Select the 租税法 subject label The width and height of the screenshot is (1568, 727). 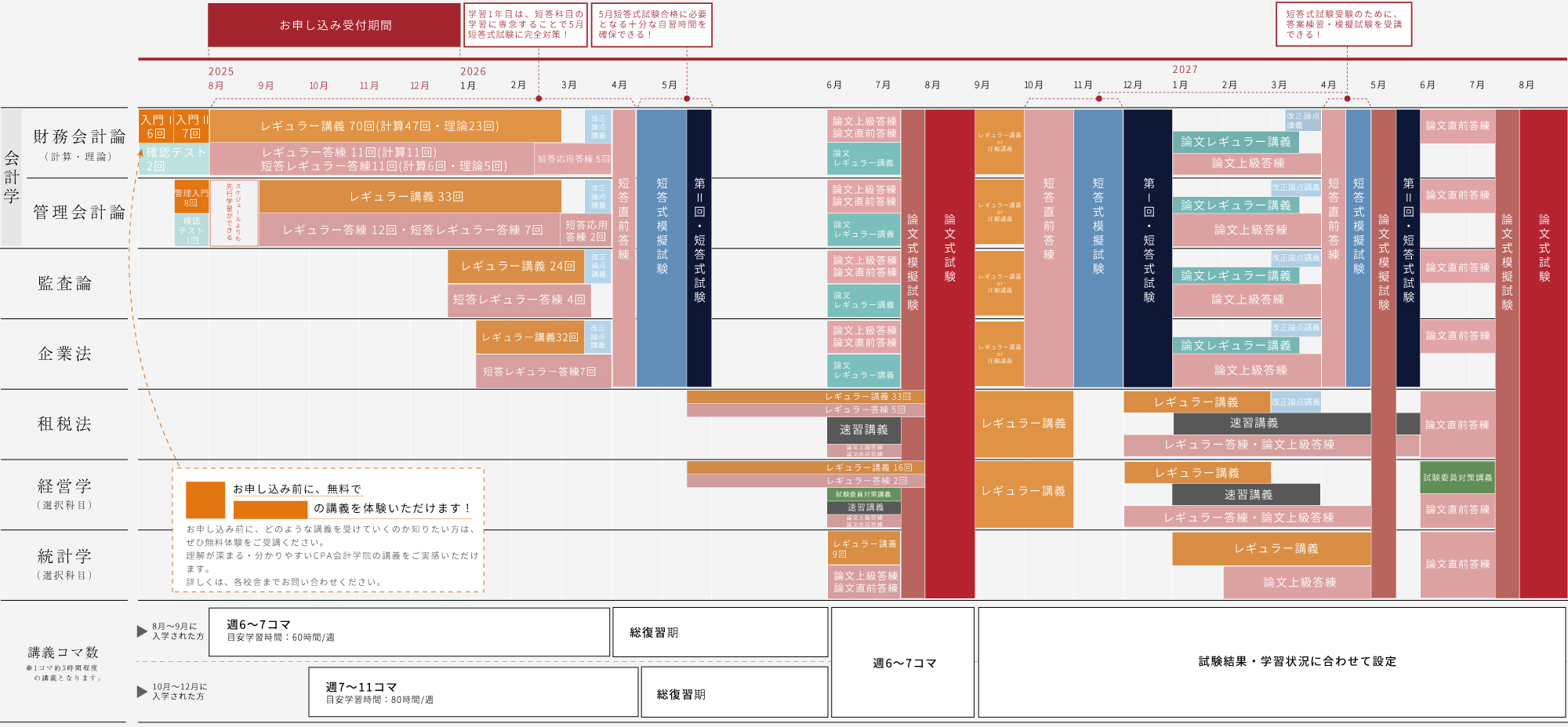[x=64, y=424]
